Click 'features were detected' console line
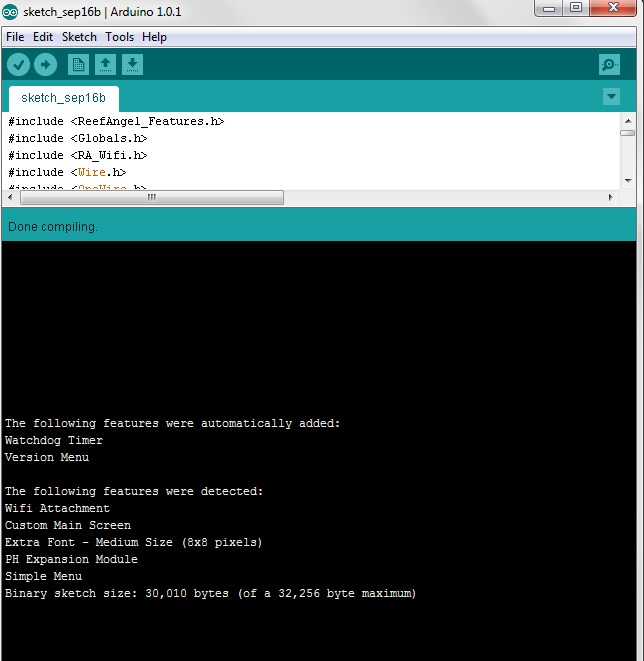The width and height of the screenshot is (644, 661). (134, 491)
